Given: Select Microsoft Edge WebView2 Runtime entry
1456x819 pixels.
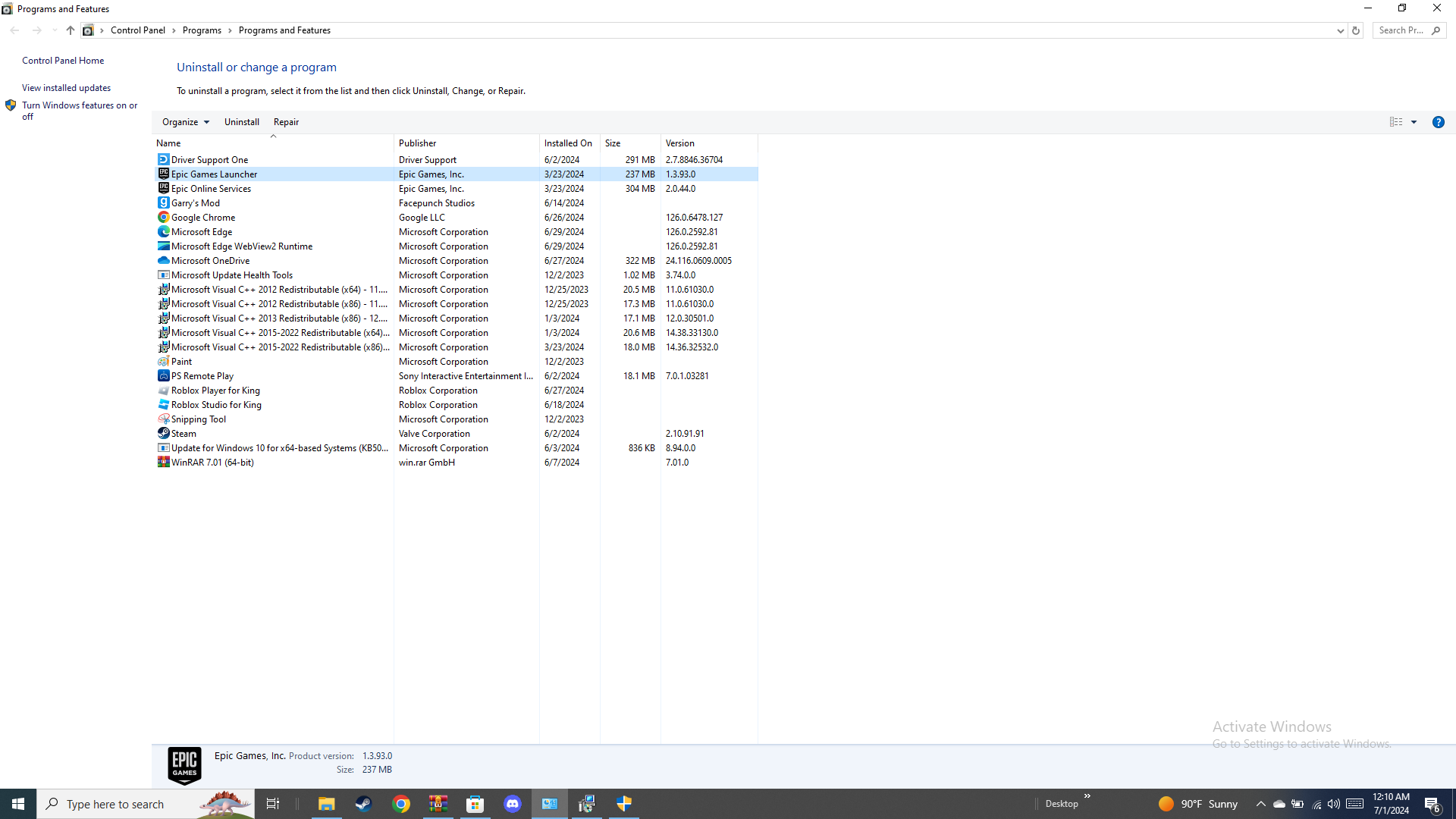Looking at the screenshot, I should coord(241,246).
